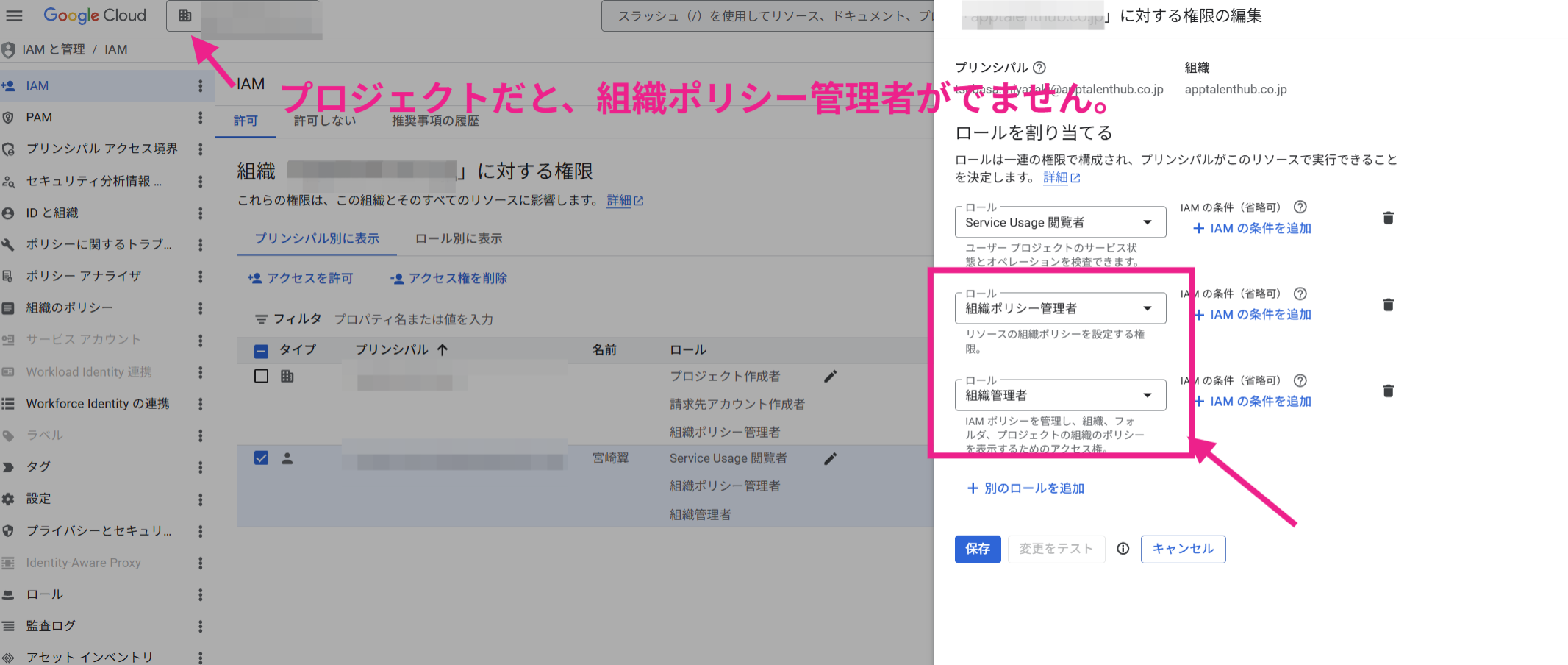Image resolution: width=1568 pixels, height=665 pixels.
Task: Open the kebab menu next to 組織のポリシー
Action: tap(200, 308)
